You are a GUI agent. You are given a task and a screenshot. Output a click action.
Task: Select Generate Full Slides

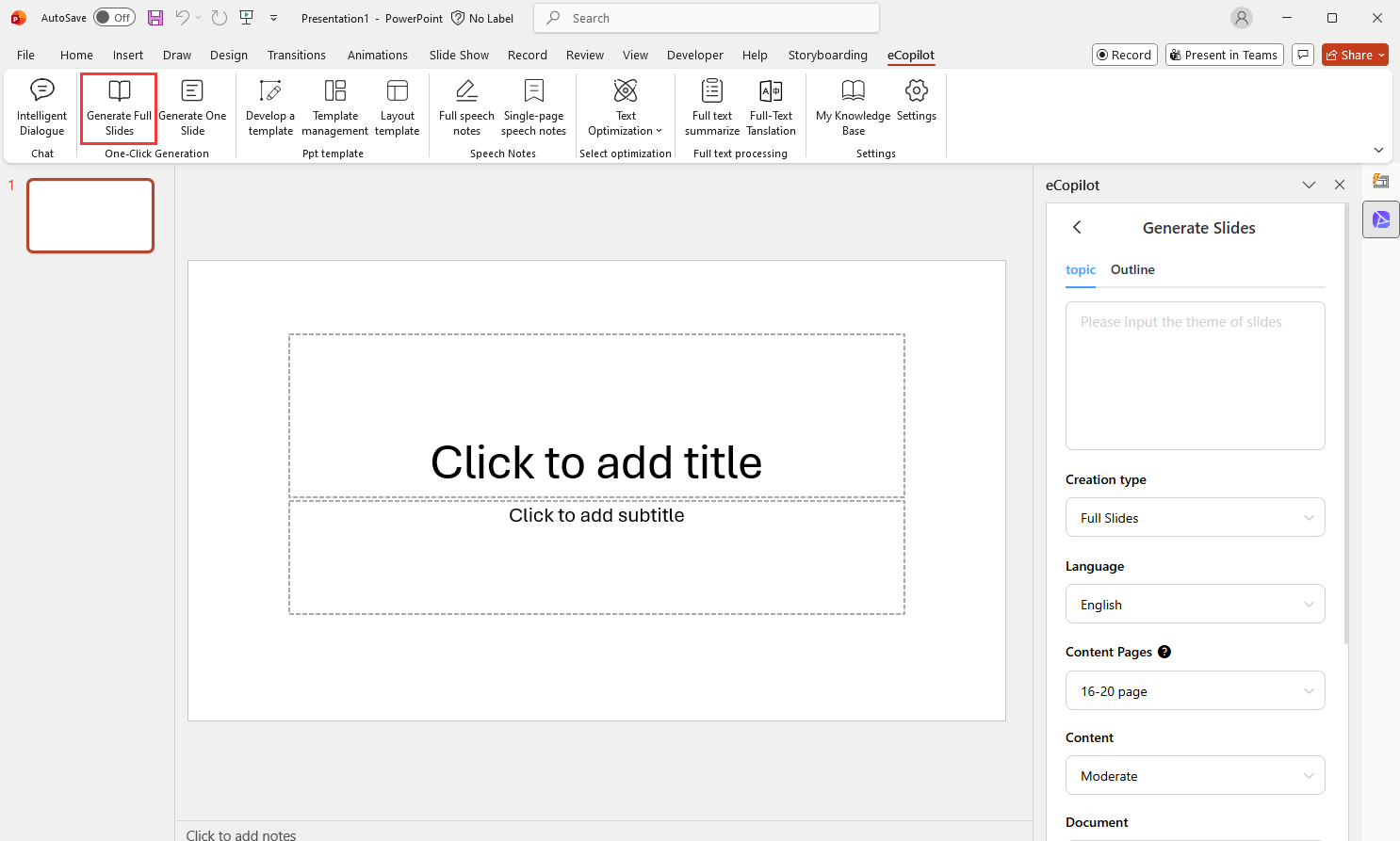click(118, 106)
